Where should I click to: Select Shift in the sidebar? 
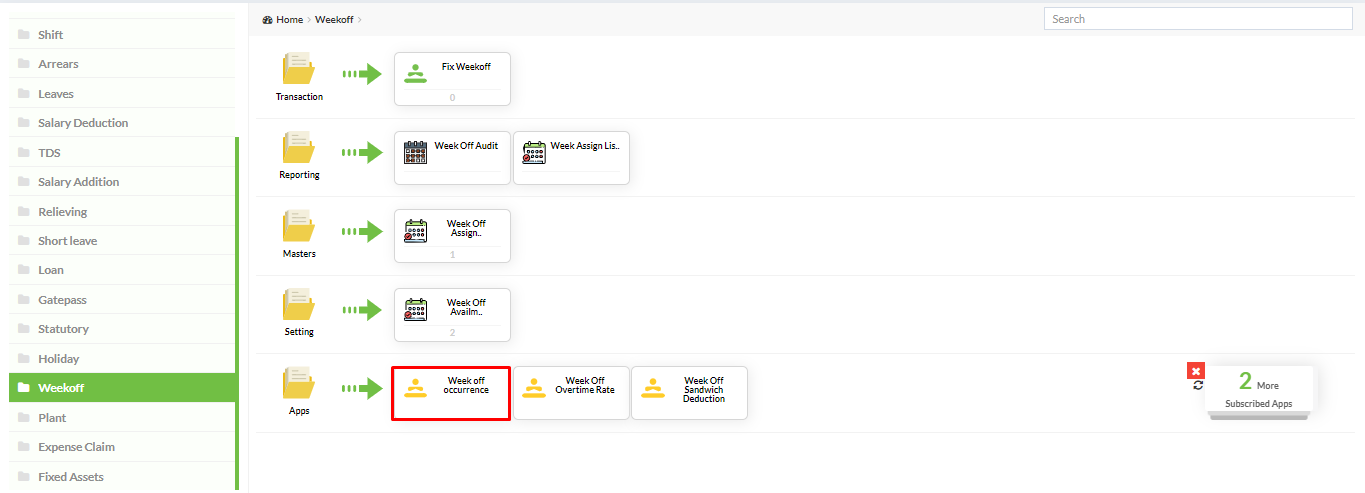coord(122,34)
